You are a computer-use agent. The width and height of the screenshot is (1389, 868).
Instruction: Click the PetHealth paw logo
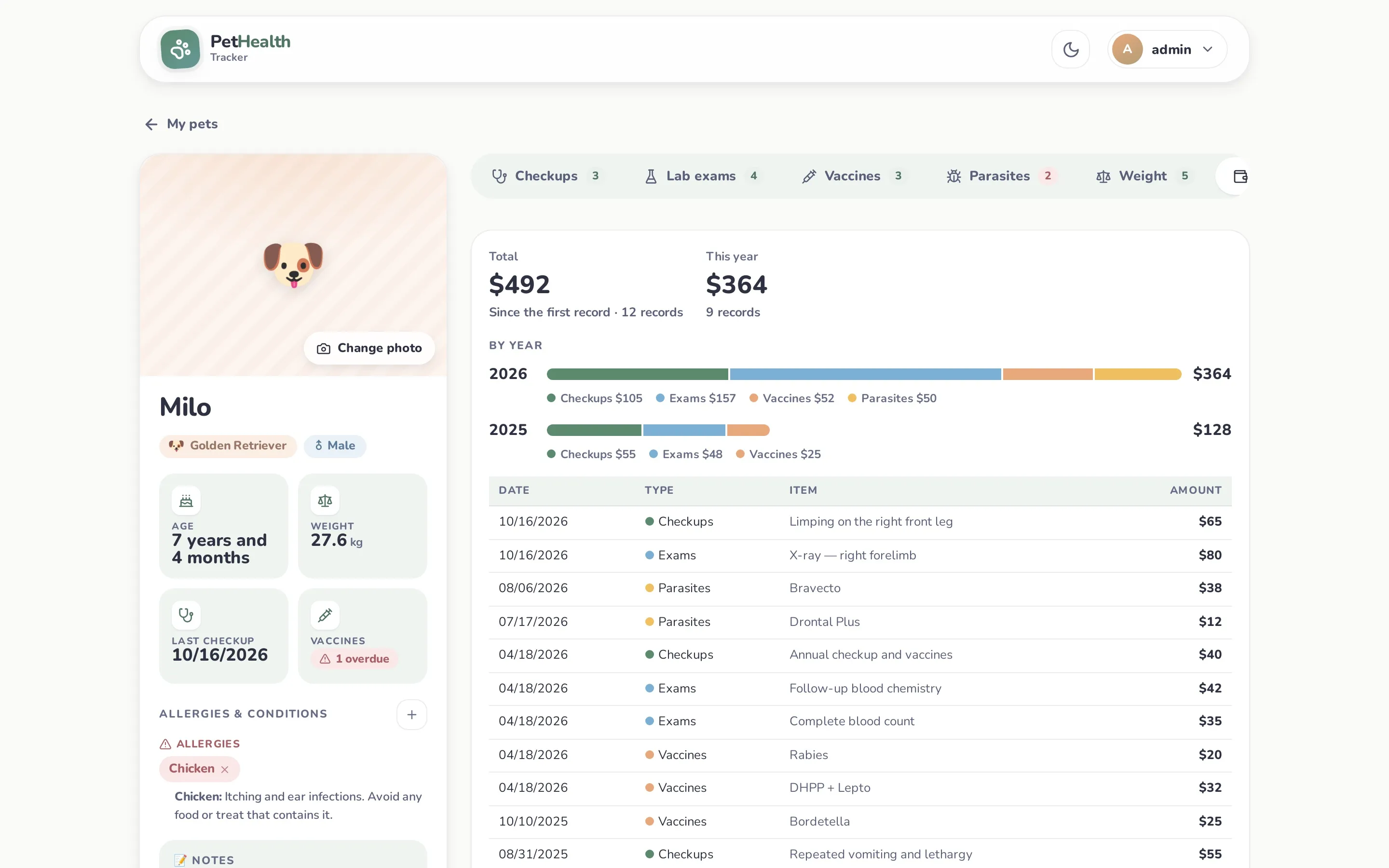(180, 49)
